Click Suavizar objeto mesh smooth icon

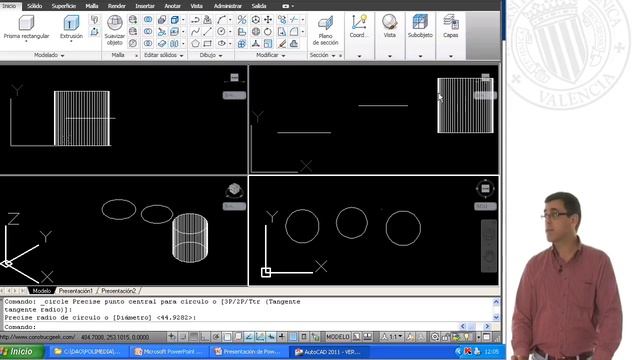[x=115, y=23]
